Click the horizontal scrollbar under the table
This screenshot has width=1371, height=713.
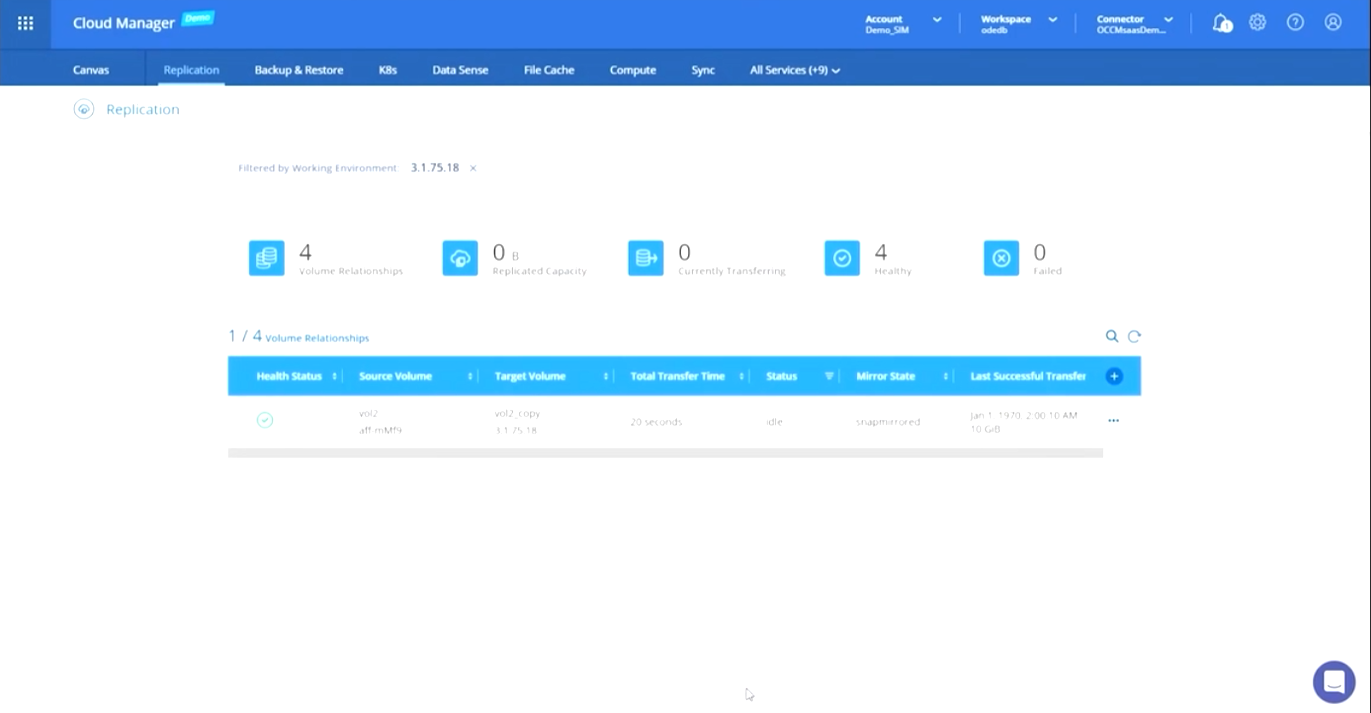click(x=665, y=453)
